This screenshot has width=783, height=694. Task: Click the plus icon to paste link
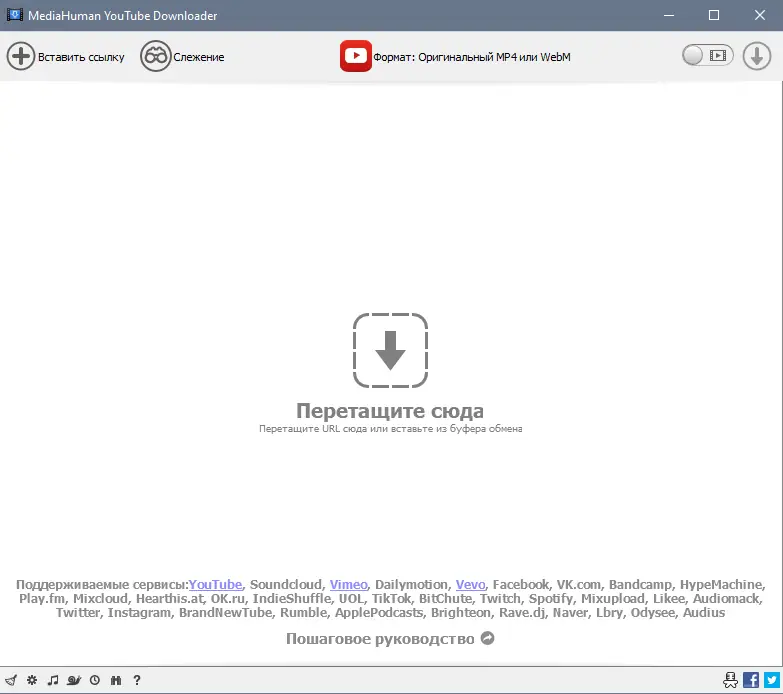point(20,56)
